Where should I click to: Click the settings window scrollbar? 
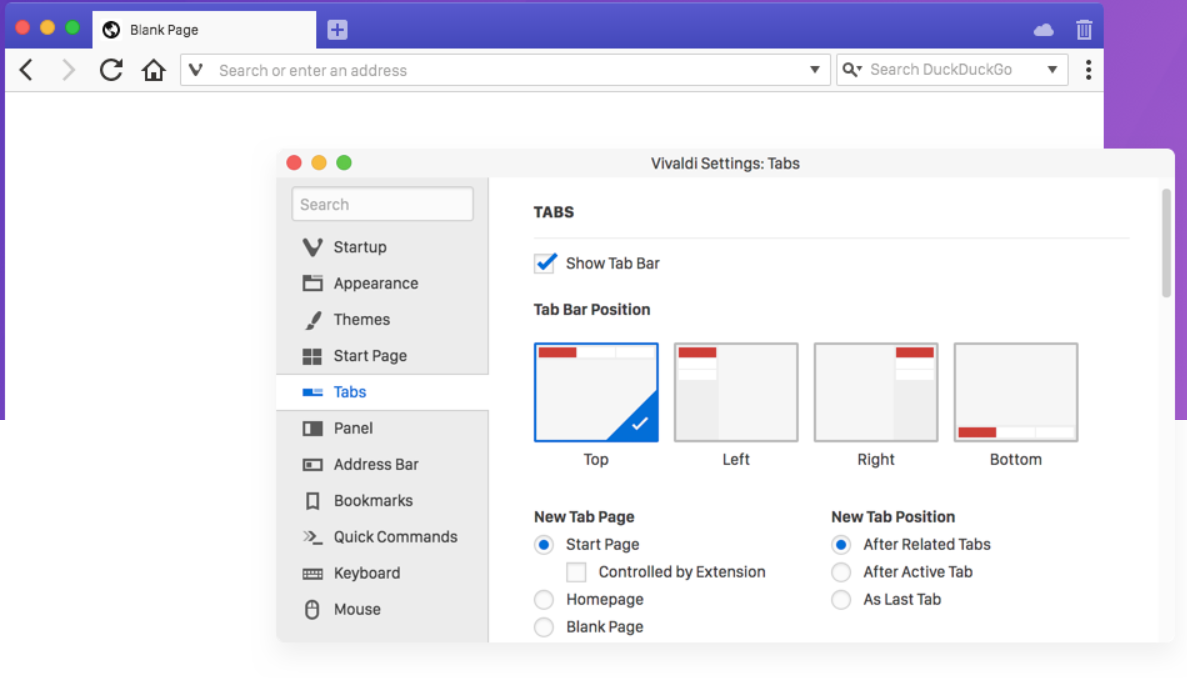1167,244
